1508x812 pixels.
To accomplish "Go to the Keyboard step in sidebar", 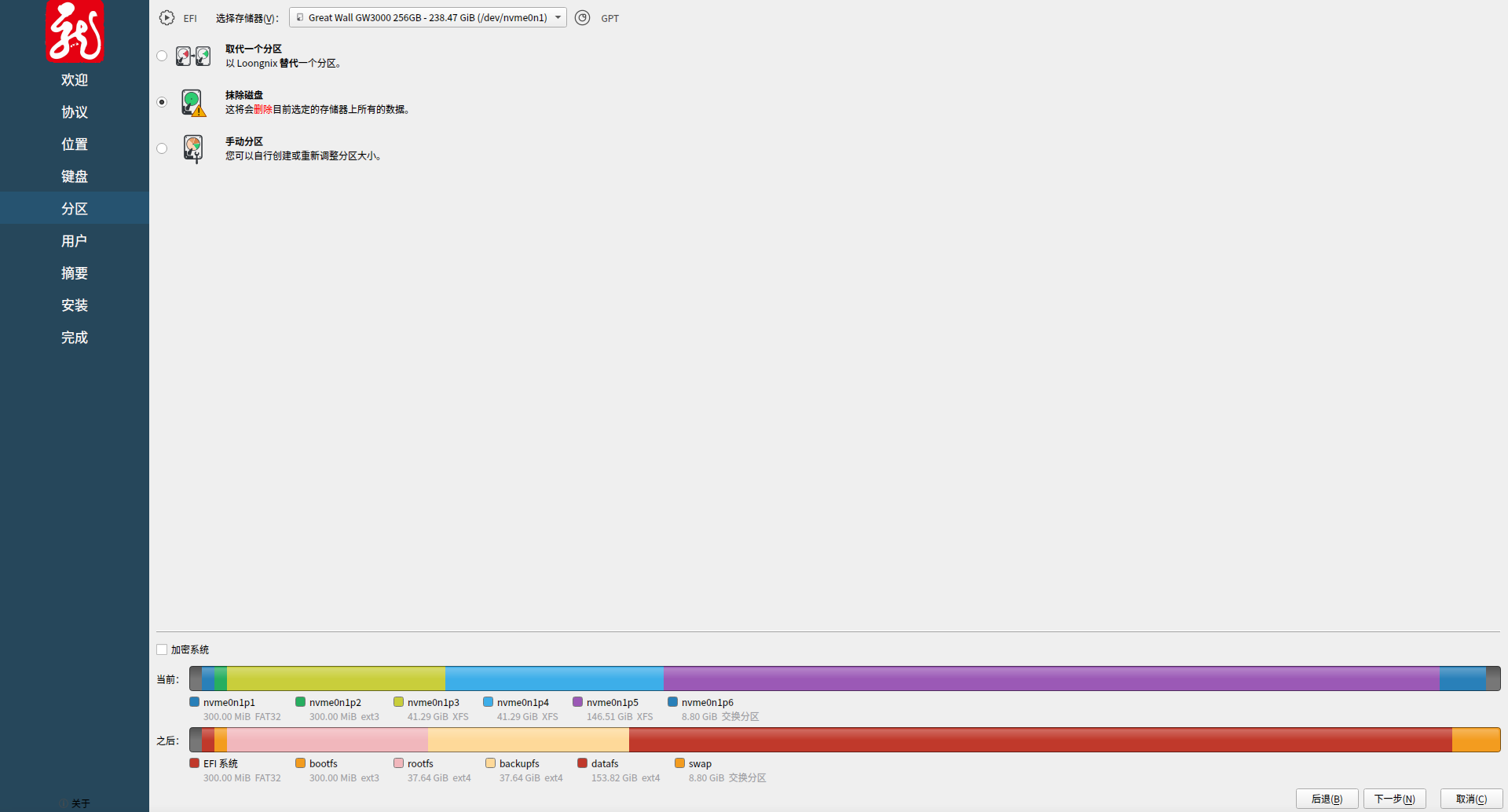I will coord(75,177).
